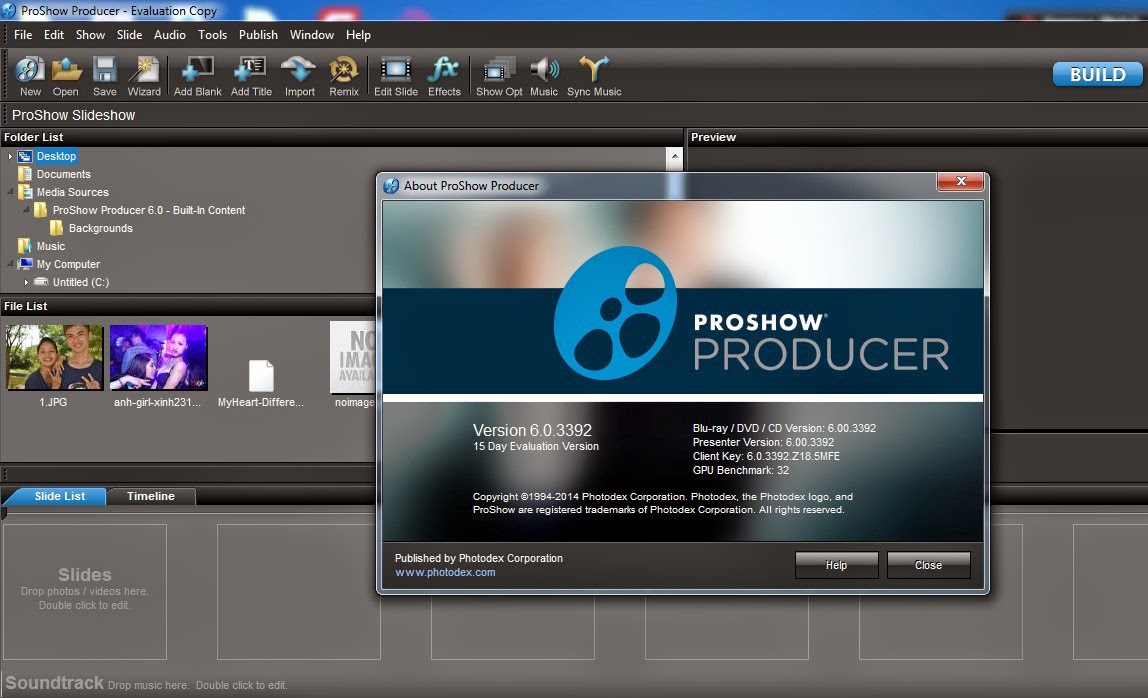Click the Version 6.0.3392 text
The height and width of the screenshot is (698, 1148).
tap(532, 430)
